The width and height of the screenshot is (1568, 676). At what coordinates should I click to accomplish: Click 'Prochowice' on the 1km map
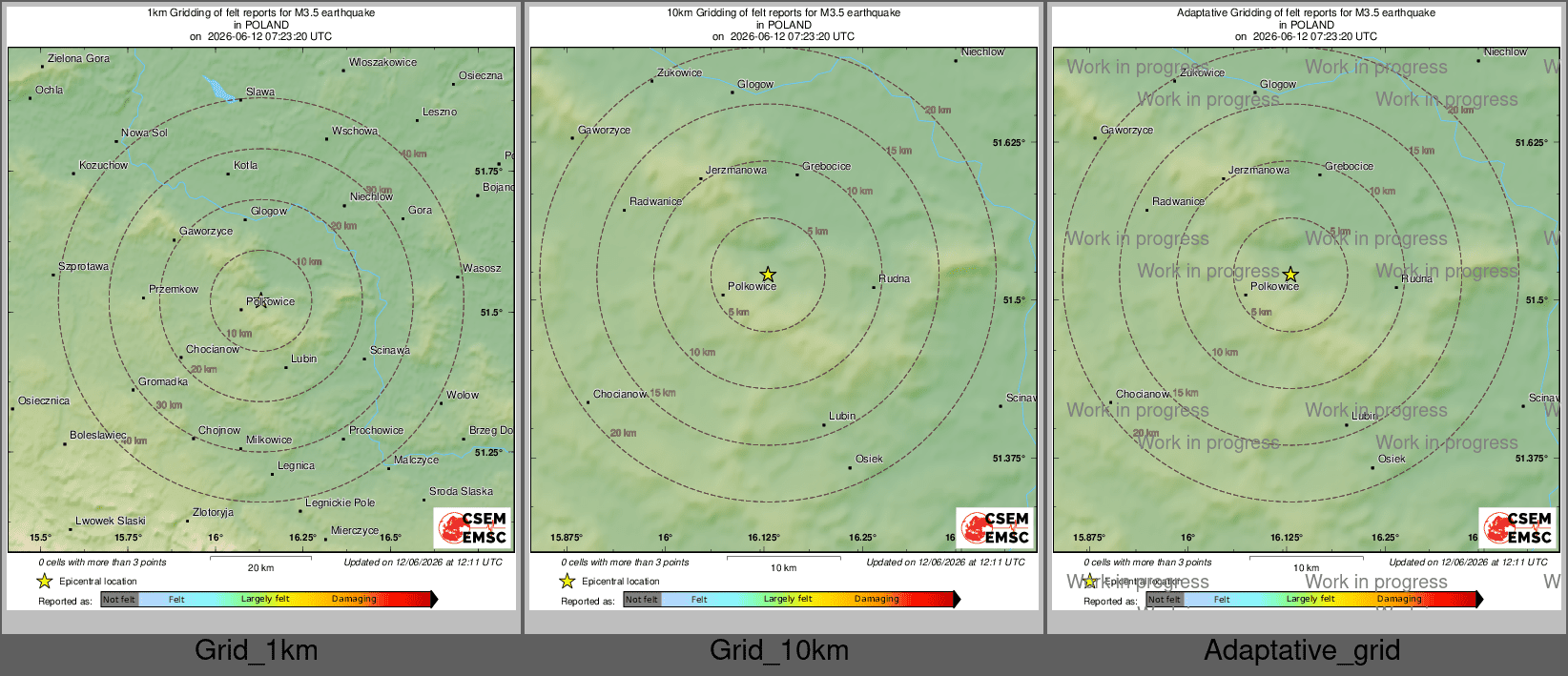[x=376, y=431]
